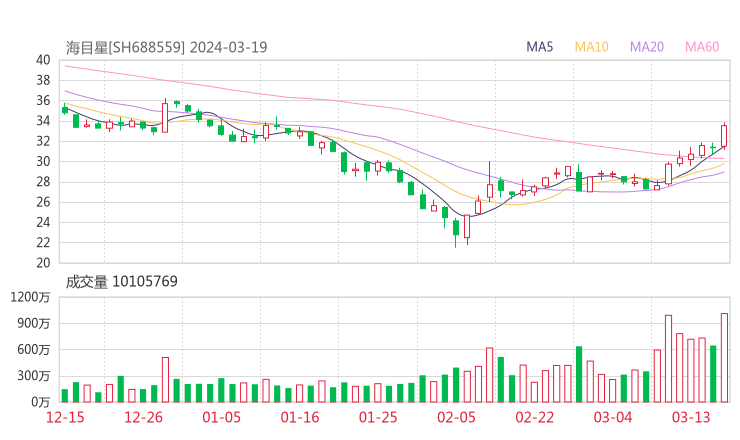The image size is (740, 440).
Task: Click the chart title 海目星[SH688559] 2024-03-19
Action: click(x=167, y=47)
